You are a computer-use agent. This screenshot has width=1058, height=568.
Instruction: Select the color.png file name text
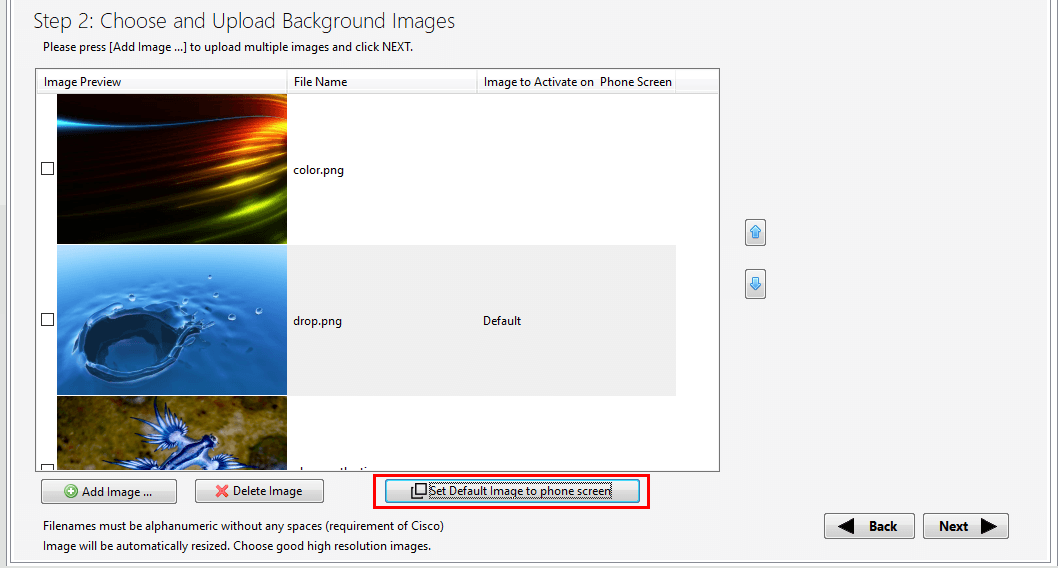point(318,170)
